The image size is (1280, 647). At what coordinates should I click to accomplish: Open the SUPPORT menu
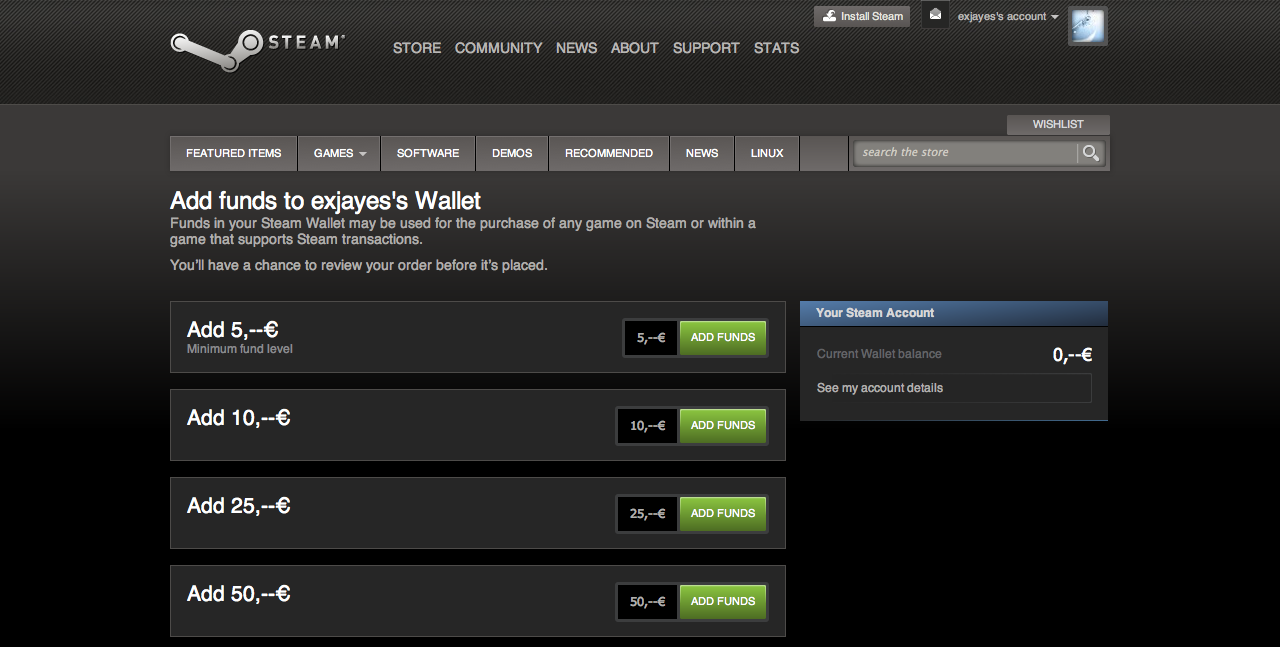pyautogui.click(x=706, y=48)
